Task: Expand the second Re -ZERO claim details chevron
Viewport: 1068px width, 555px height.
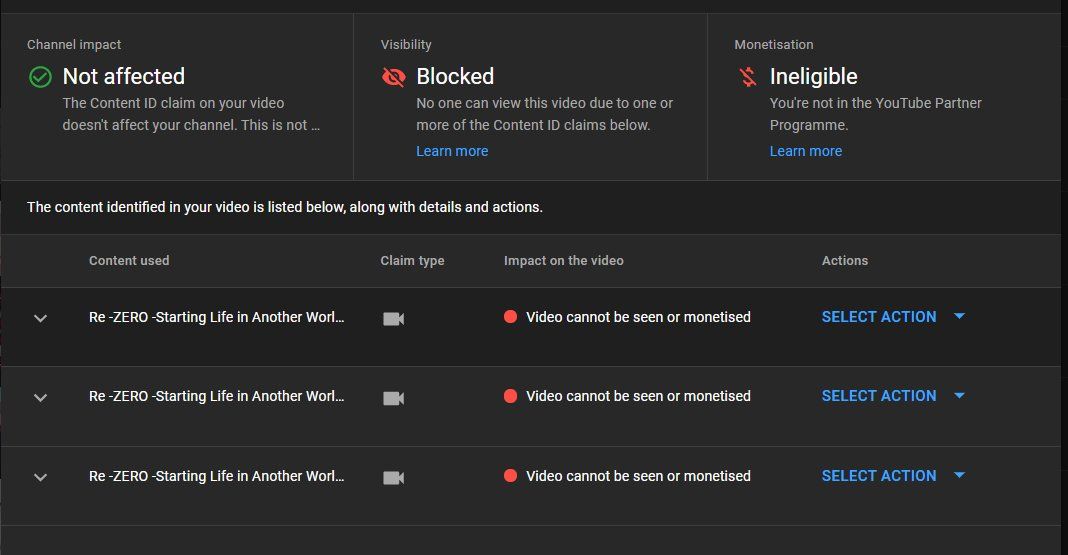Action: tap(41, 397)
